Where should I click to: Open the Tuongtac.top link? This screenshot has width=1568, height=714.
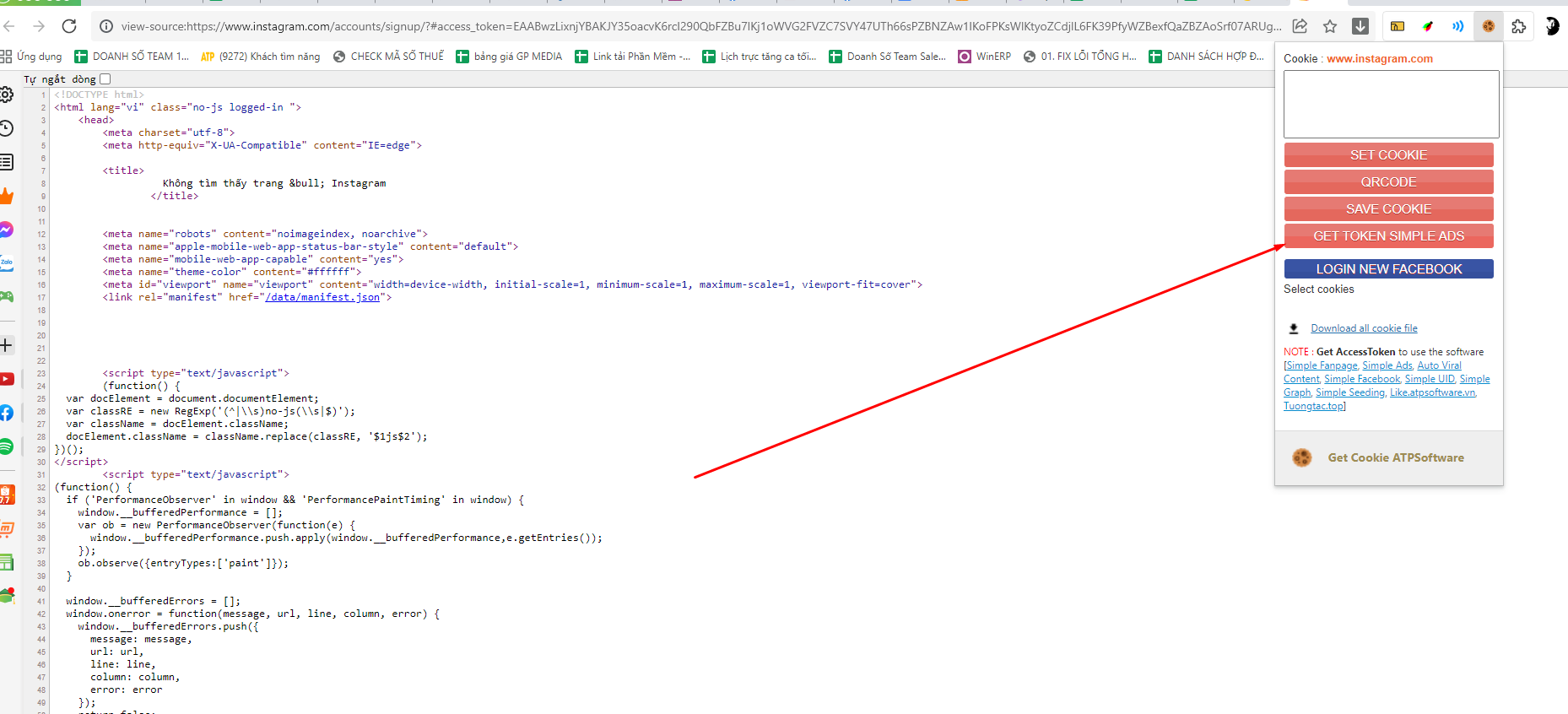point(1313,406)
